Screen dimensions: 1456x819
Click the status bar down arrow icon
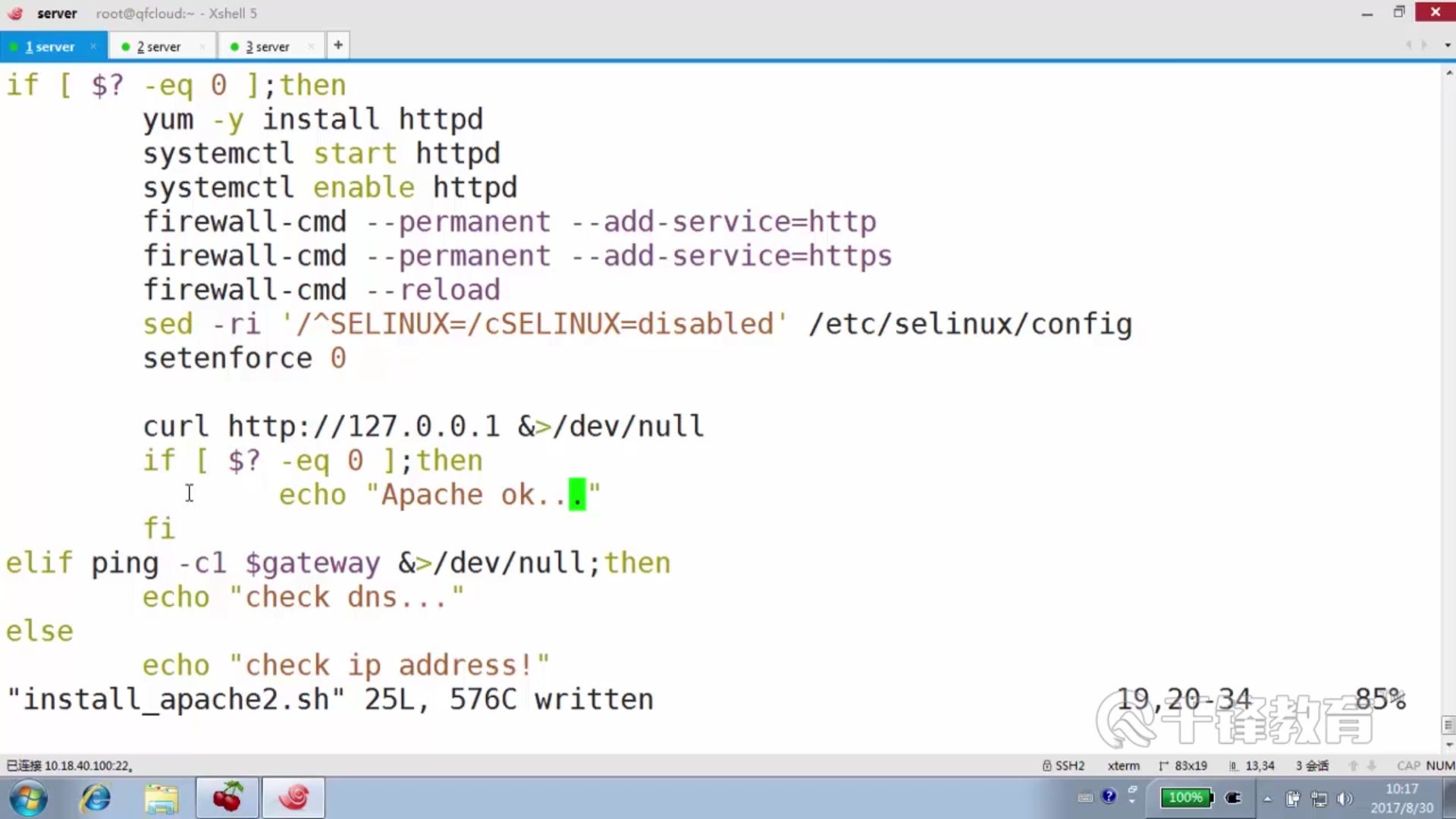(1372, 766)
